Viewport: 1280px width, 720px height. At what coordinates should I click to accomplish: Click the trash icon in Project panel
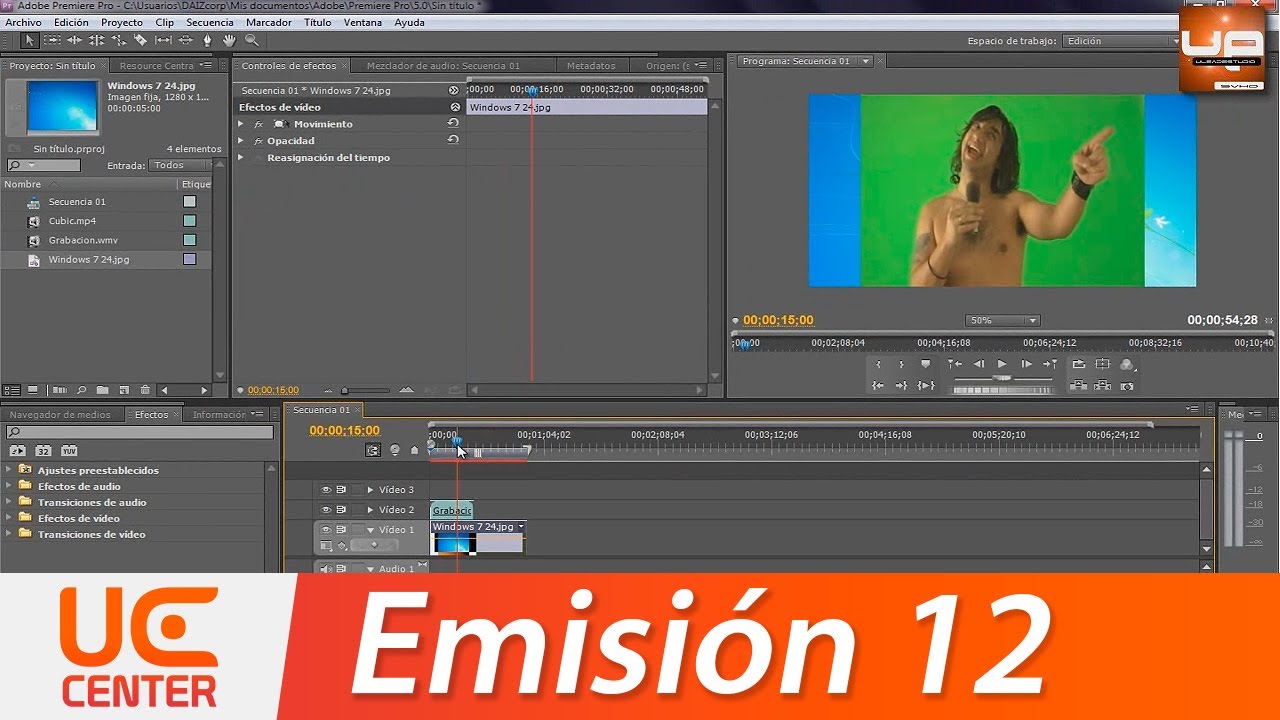145,390
